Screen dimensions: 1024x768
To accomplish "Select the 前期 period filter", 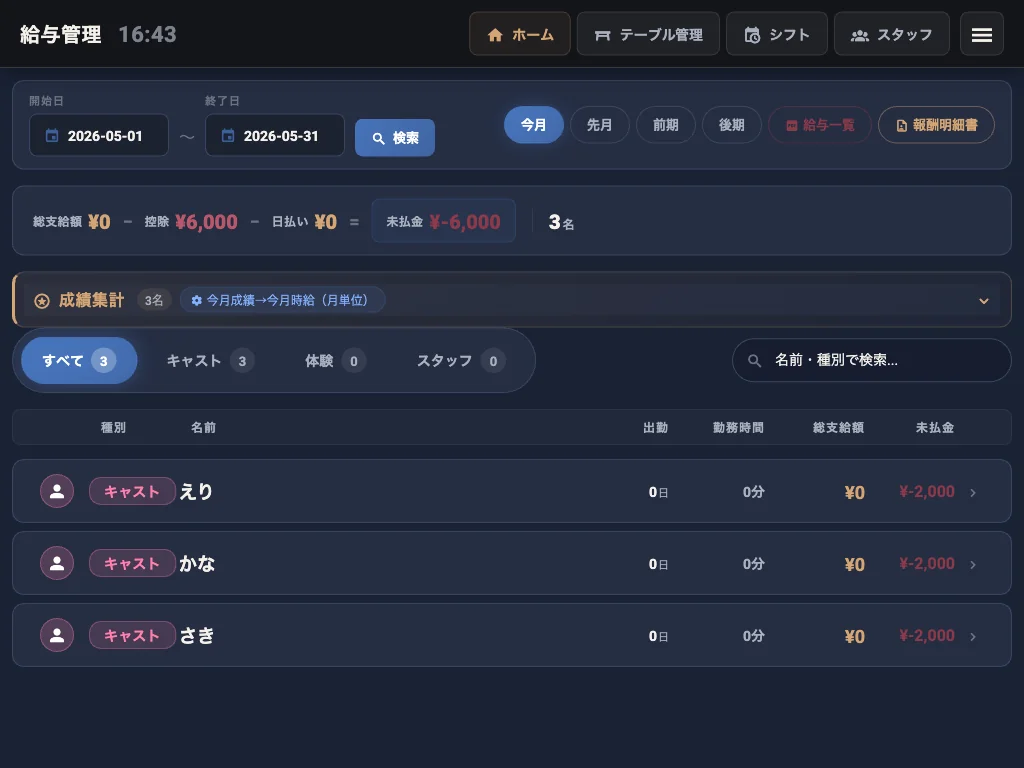I will [665, 125].
